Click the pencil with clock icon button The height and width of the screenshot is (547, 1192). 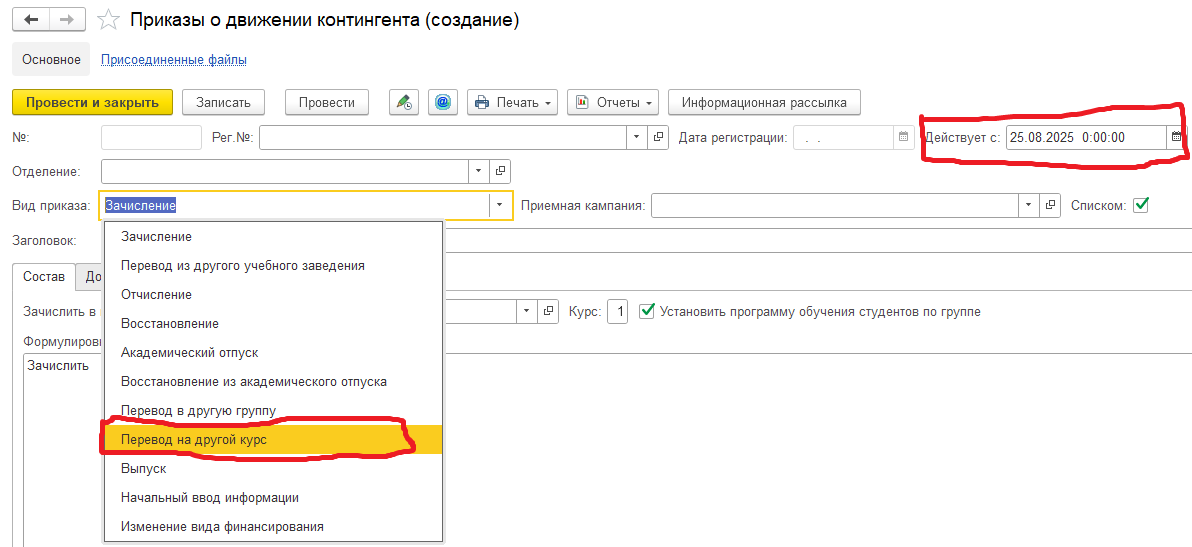pos(403,102)
